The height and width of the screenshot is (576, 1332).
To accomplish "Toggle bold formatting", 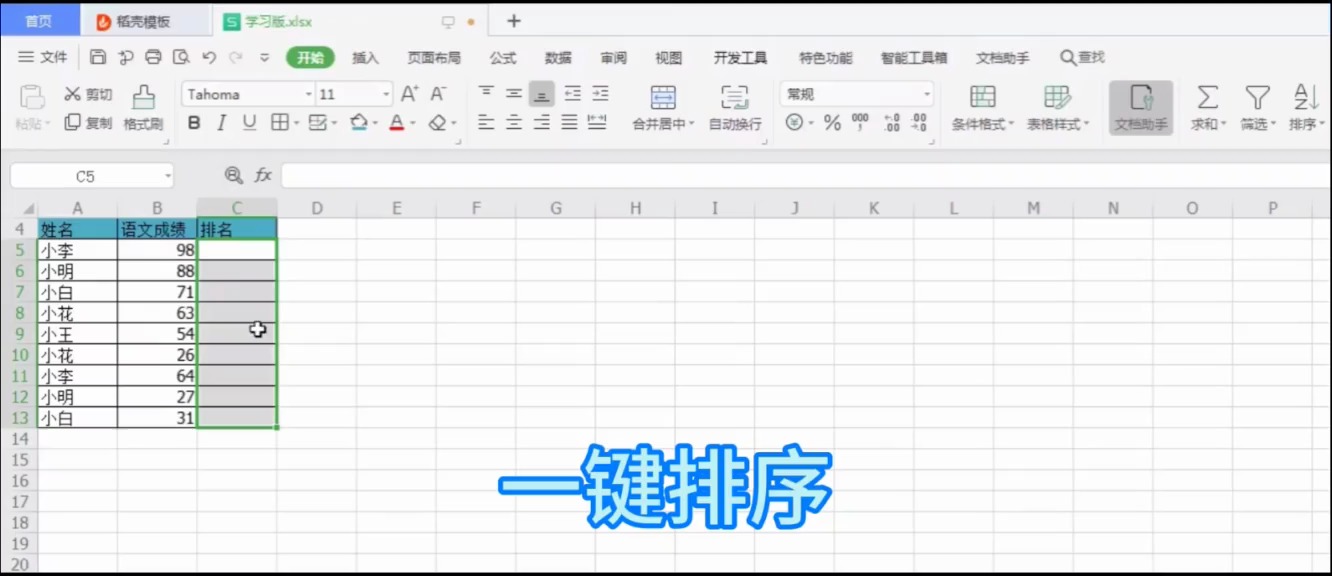I will pos(194,123).
